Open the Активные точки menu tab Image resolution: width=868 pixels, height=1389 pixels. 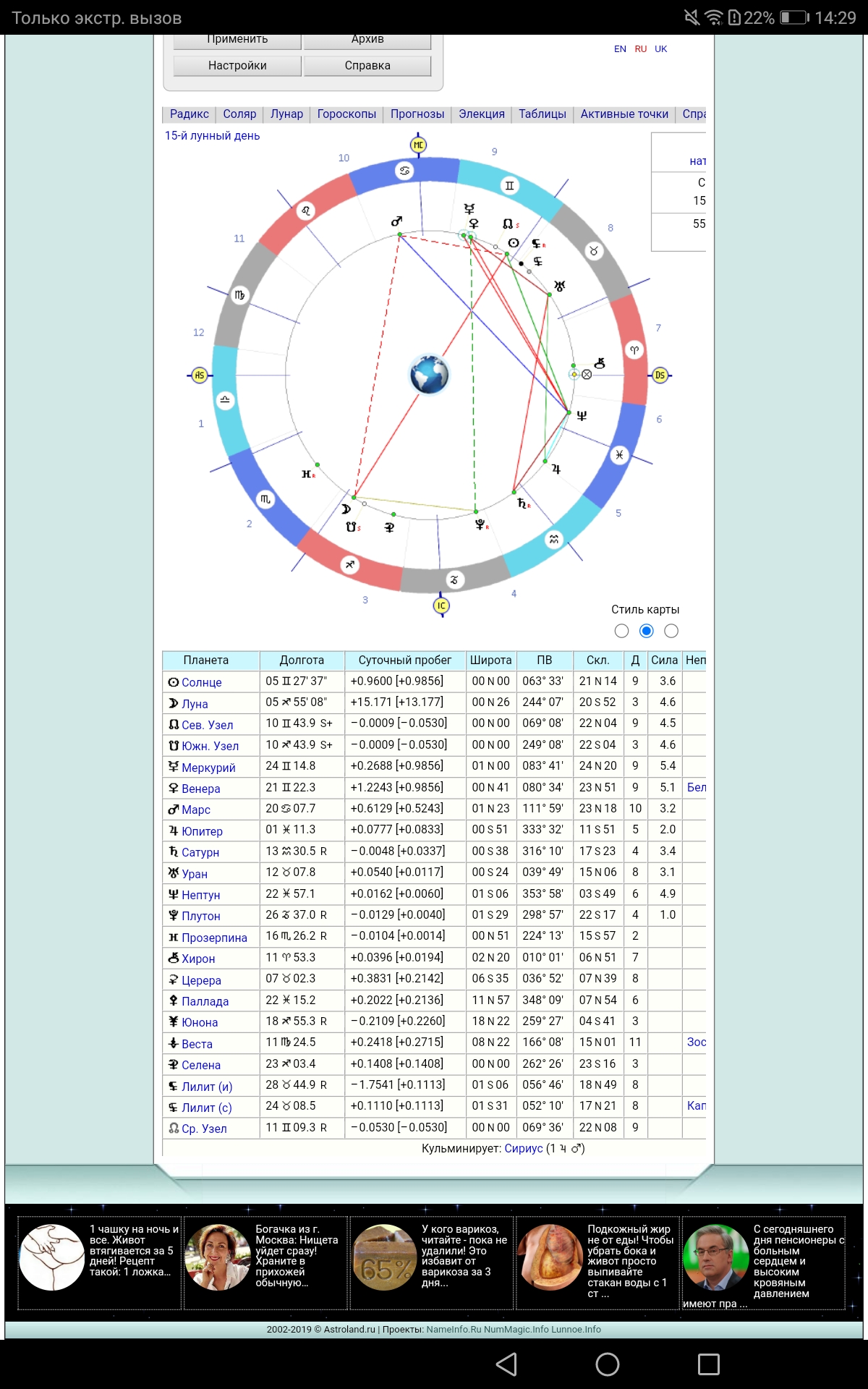pos(624,114)
